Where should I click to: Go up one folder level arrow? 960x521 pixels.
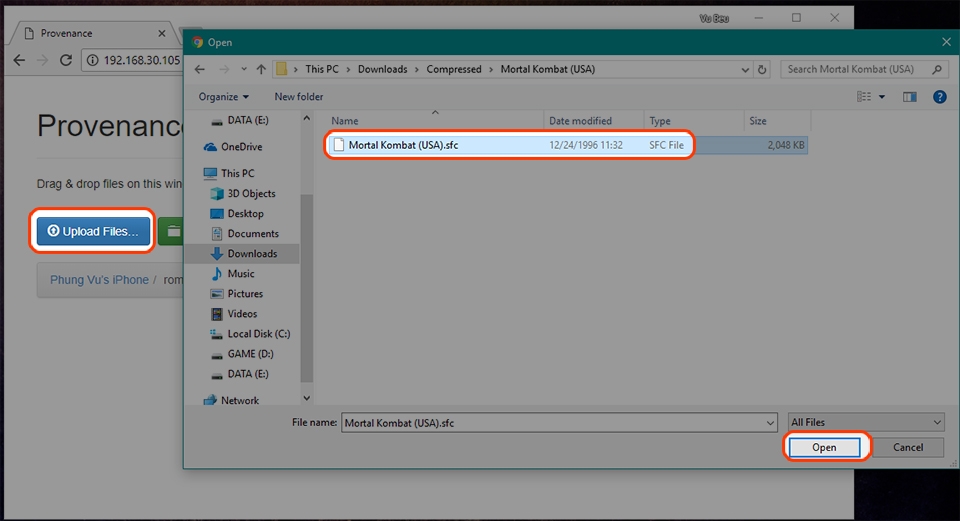pos(261,69)
